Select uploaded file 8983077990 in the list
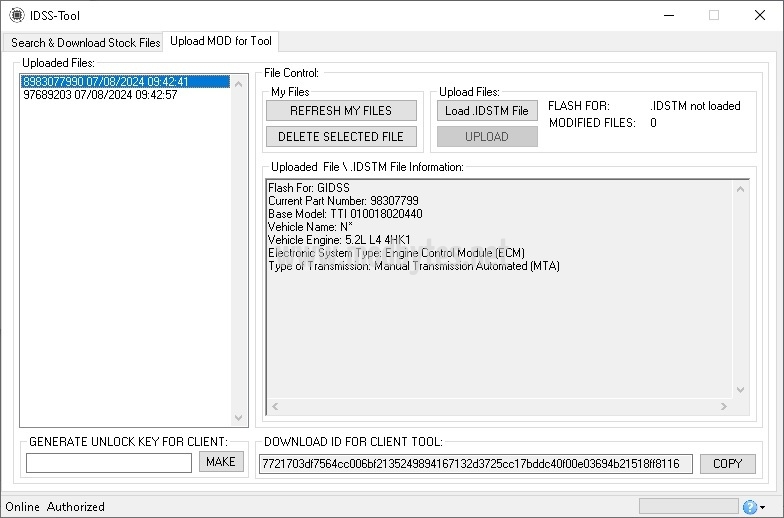This screenshot has height=518, width=784. (105, 81)
